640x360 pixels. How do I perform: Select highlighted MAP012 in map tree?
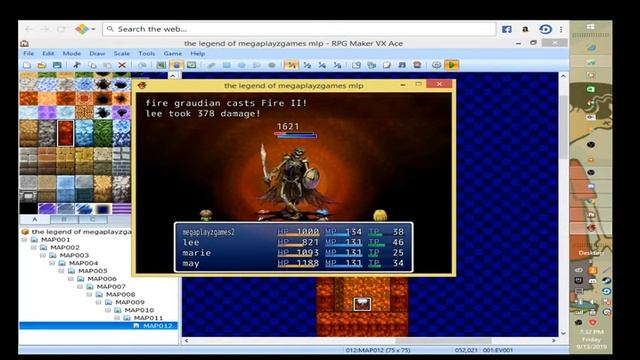158,326
